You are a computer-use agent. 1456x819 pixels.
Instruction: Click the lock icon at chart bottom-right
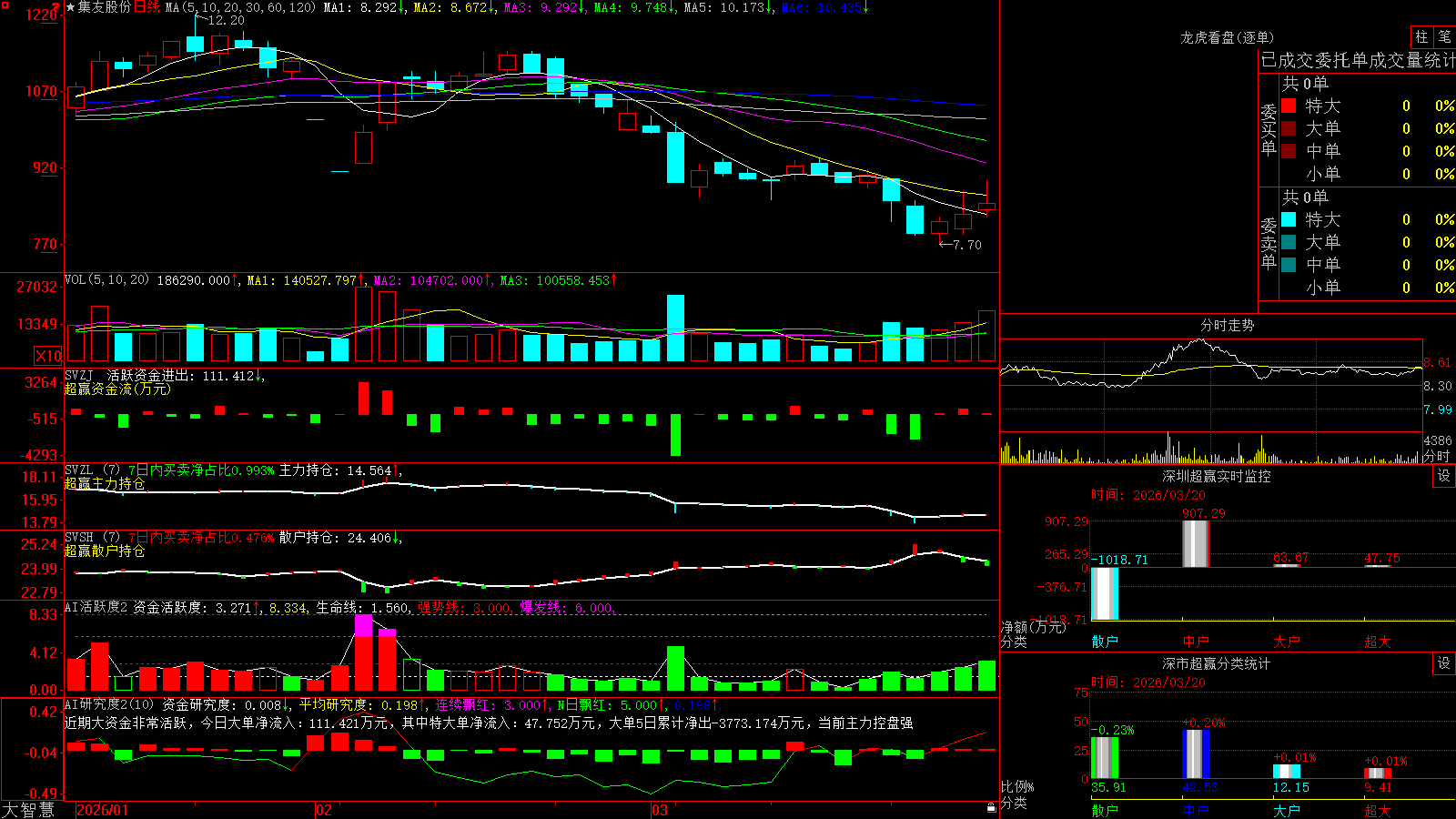(x=991, y=808)
